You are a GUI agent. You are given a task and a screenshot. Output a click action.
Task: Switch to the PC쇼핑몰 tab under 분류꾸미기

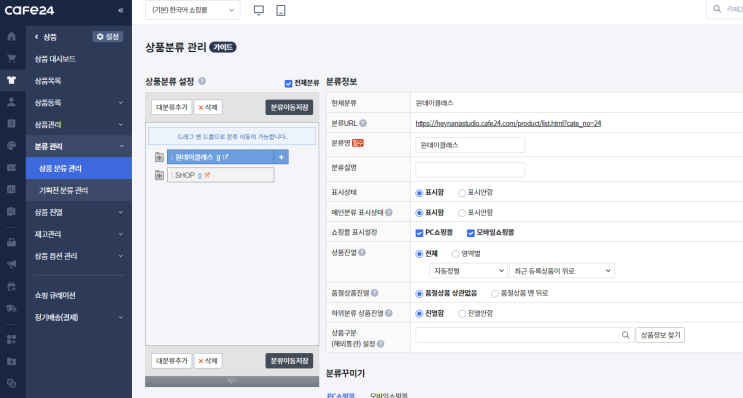point(341,395)
